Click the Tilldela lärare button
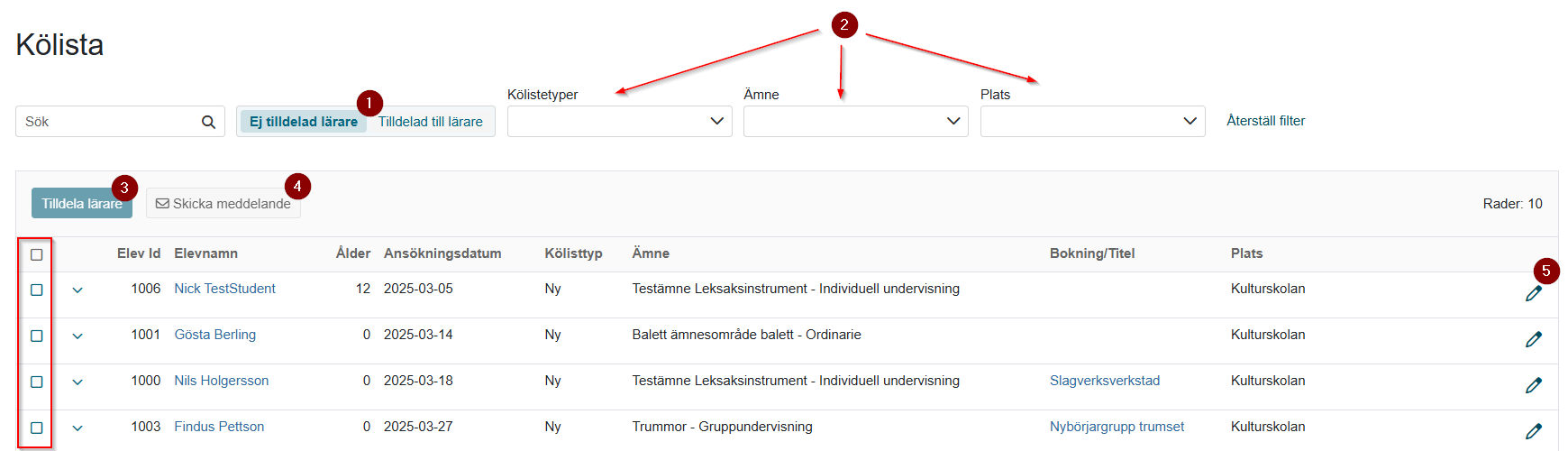Image resolution: width=1568 pixels, height=451 pixels. [82, 203]
